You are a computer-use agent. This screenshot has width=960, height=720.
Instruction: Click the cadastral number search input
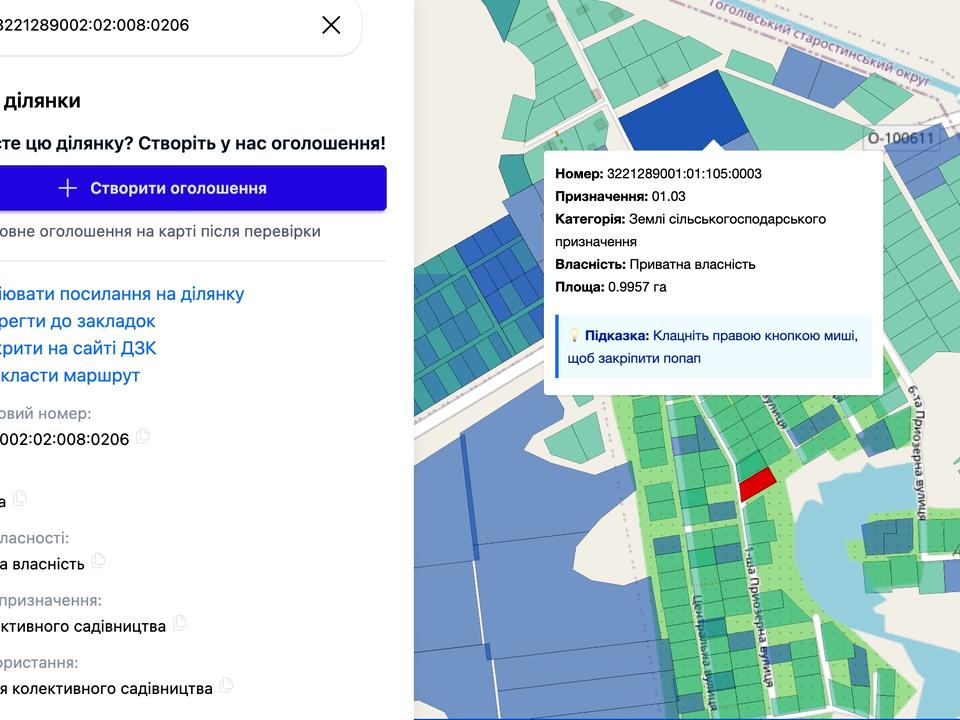pos(150,25)
